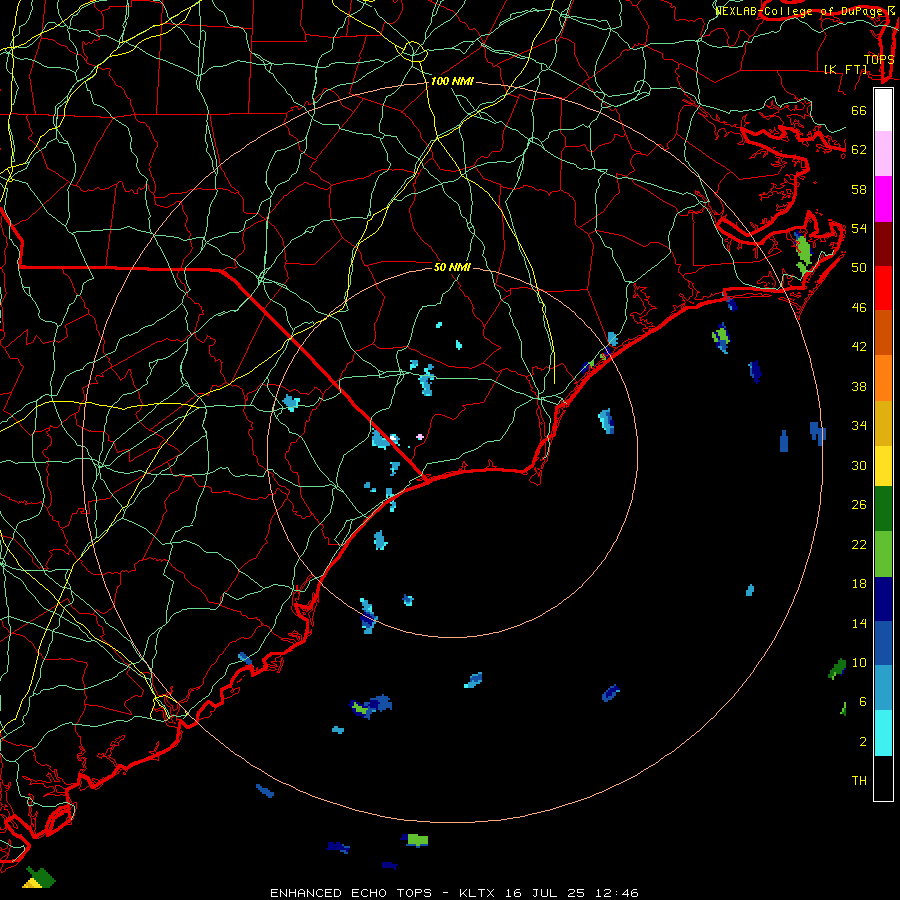Click the black threshold swatch beside TH
Image resolution: width=900 pixels, height=900 pixels.
(x=883, y=778)
